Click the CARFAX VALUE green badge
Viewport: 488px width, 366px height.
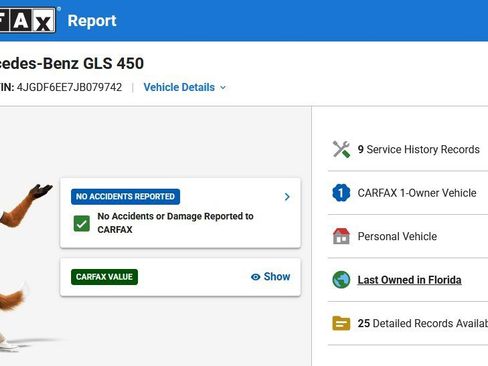tap(104, 277)
